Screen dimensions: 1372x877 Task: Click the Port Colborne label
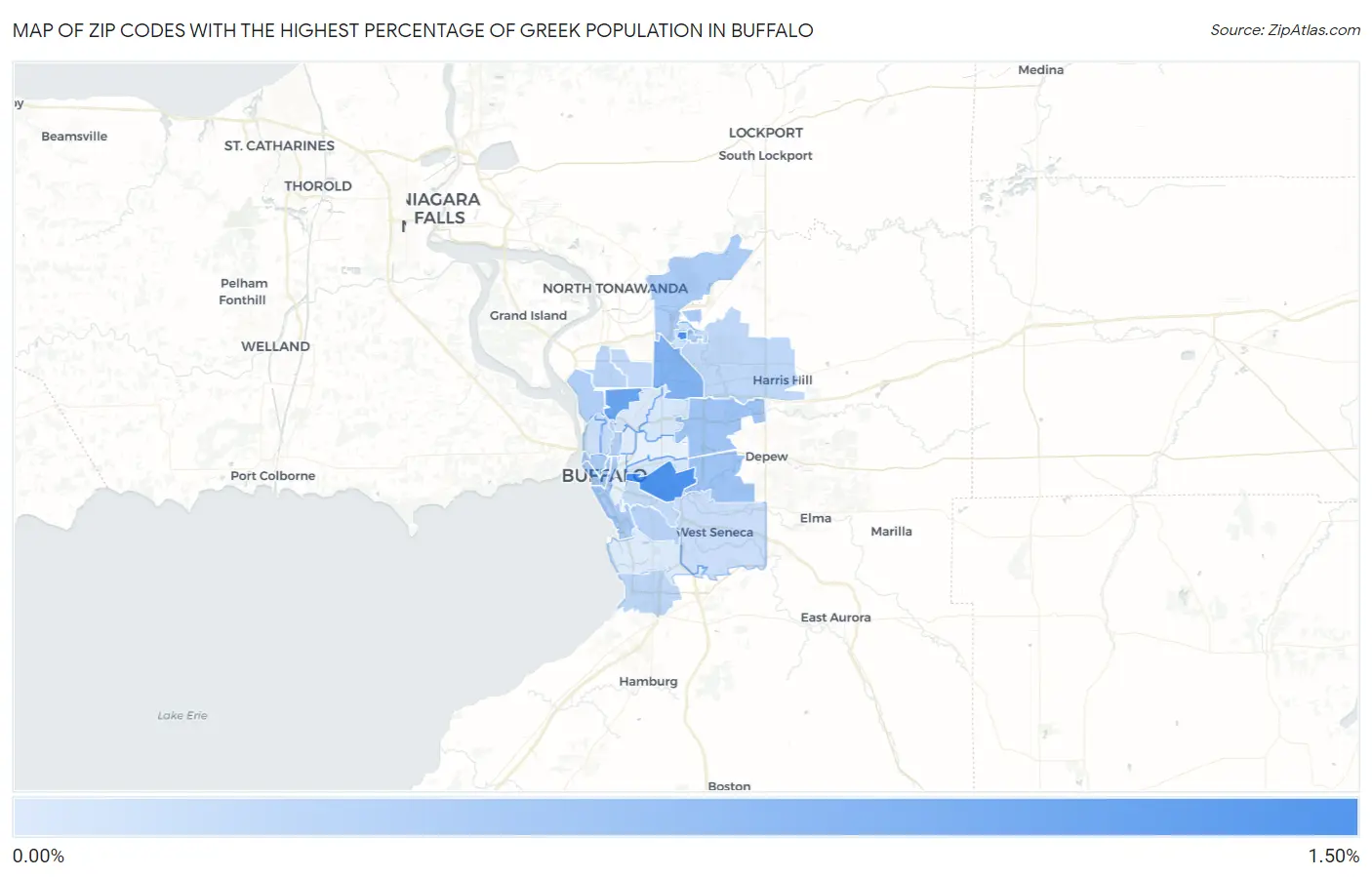pyautogui.click(x=272, y=476)
